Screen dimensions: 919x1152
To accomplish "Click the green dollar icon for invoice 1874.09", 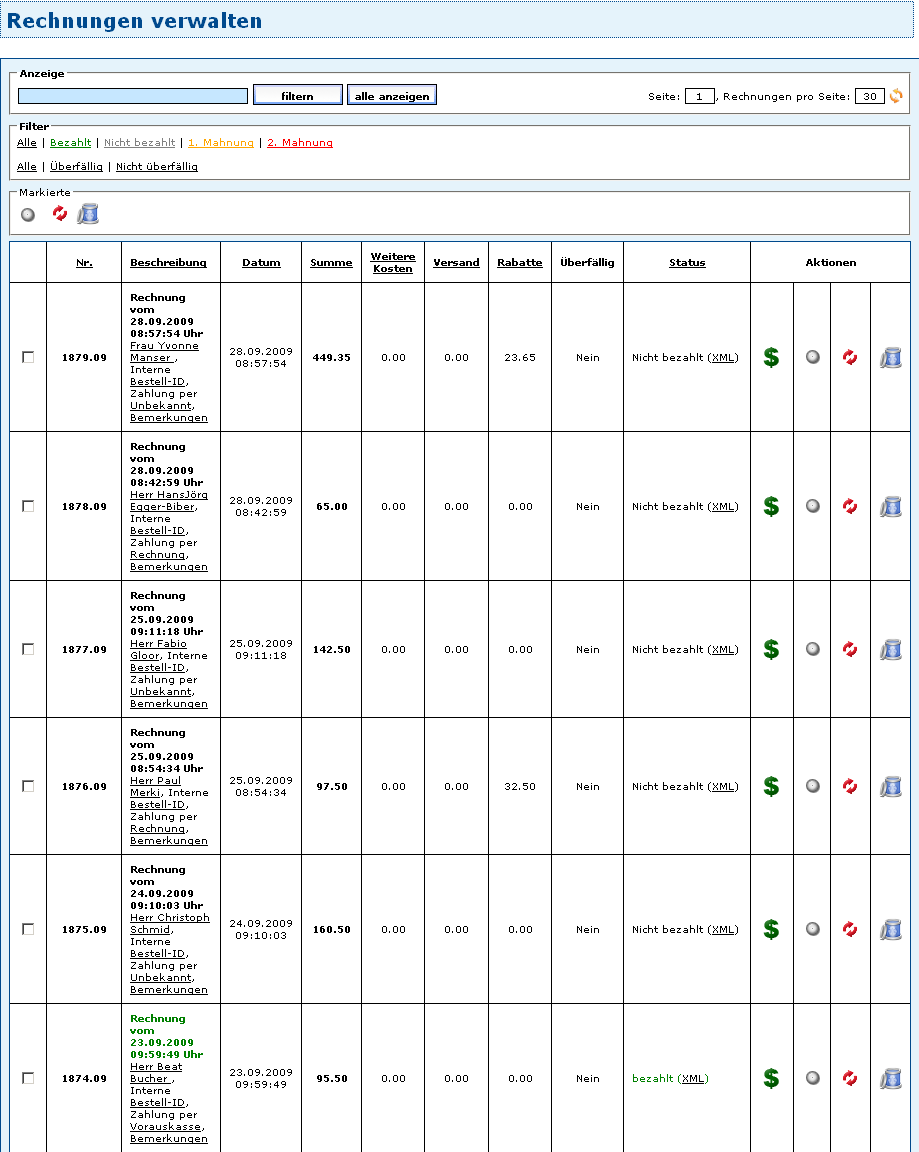I will click(x=771, y=1078).
